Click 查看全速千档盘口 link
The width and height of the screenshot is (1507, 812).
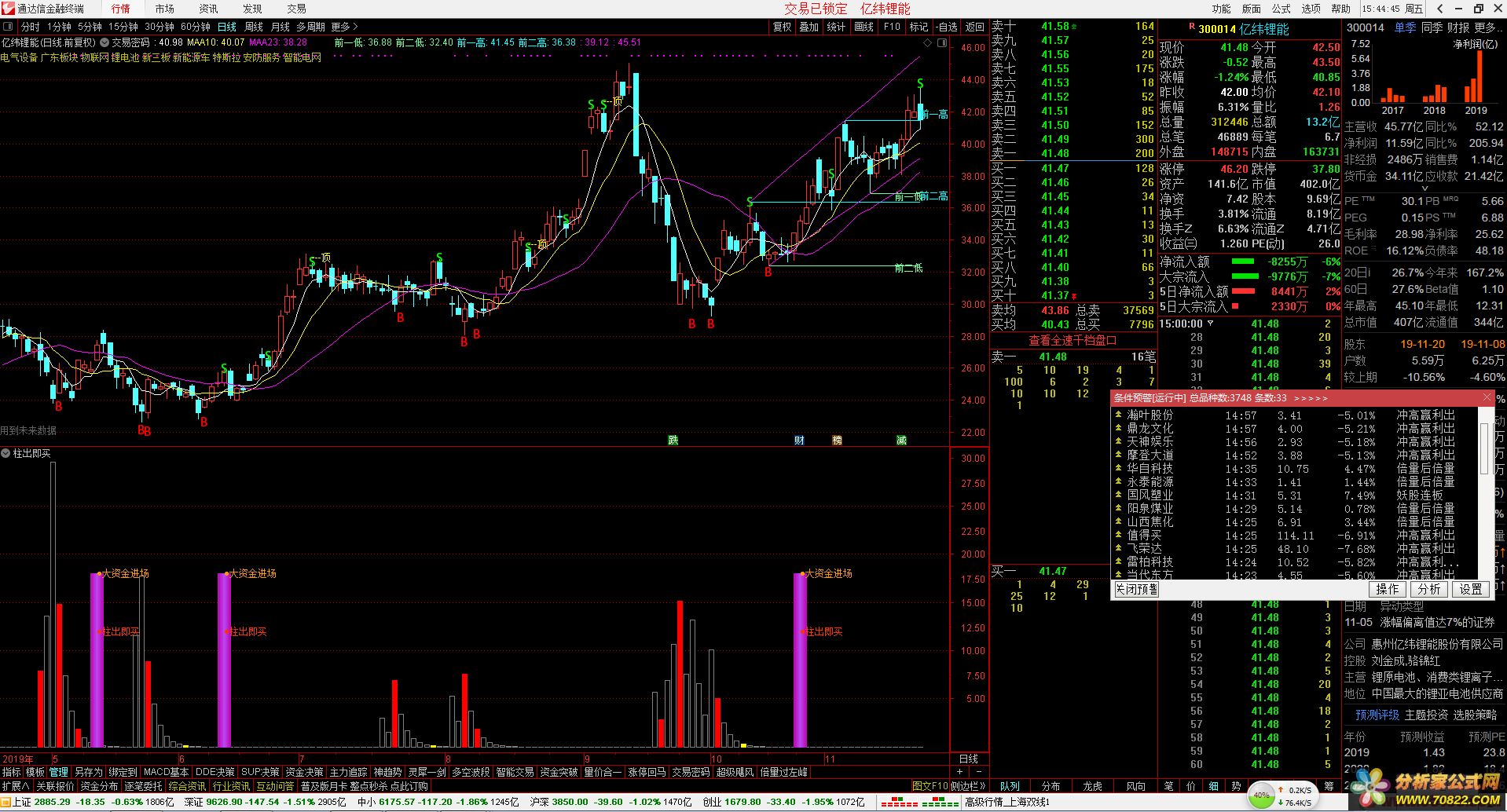(x=1072, y=340)
